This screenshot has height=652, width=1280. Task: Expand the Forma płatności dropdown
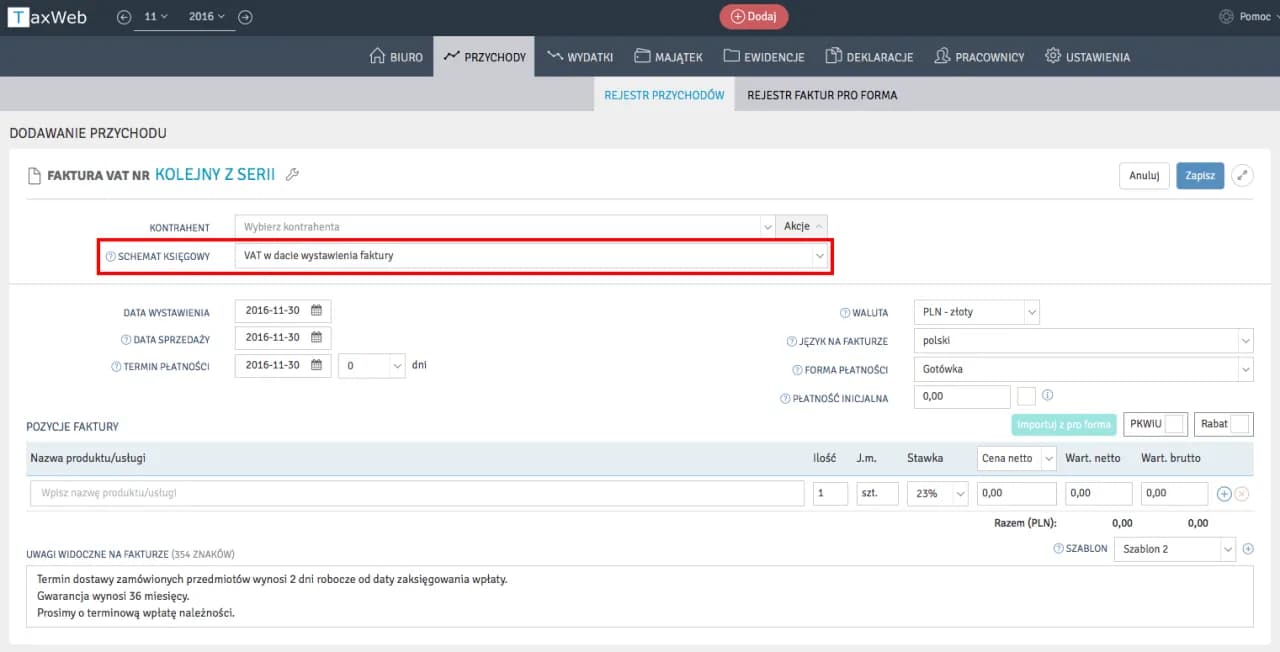pyautogui.click(x=1083, y=369)
